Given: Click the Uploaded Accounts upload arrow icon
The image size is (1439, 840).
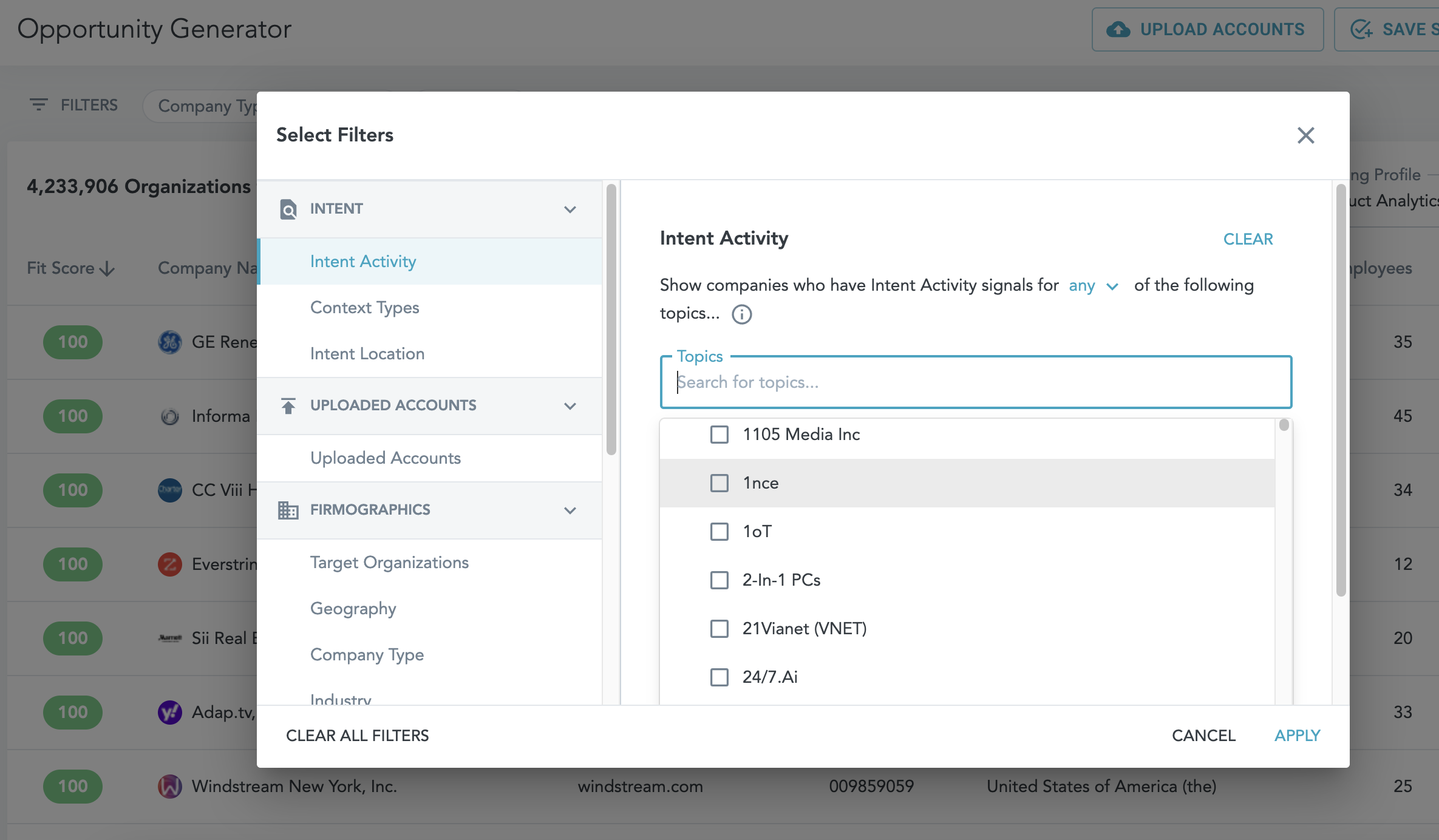Looking at the screenshot, I should point(288,405).
